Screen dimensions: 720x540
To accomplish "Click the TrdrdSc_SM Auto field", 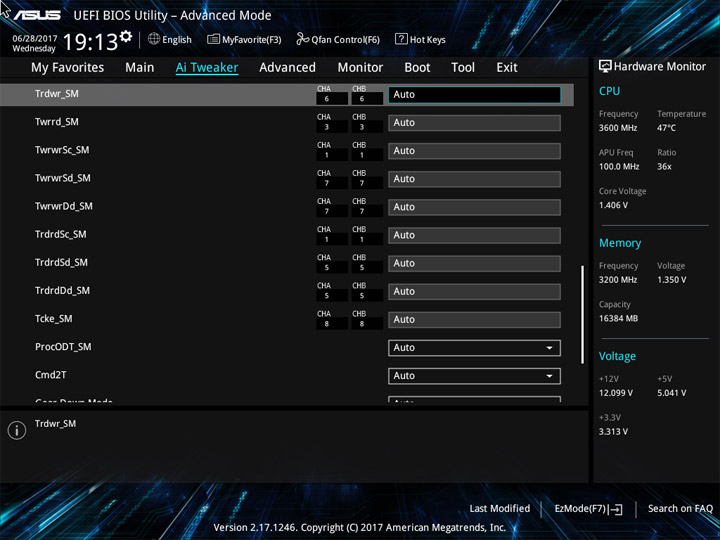I will click(x=474, y=235).
